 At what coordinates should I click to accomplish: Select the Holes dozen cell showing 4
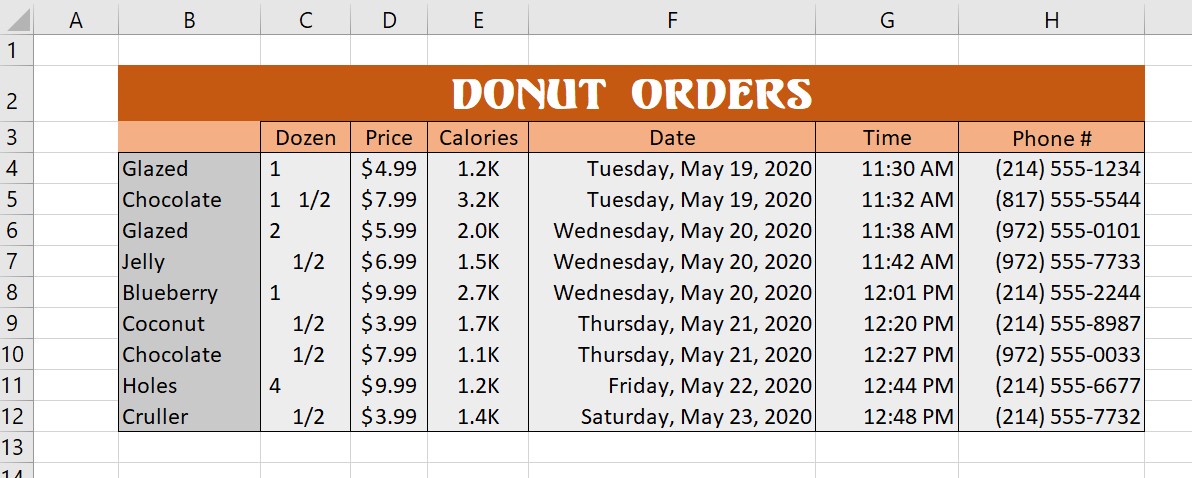coord(305,385)
